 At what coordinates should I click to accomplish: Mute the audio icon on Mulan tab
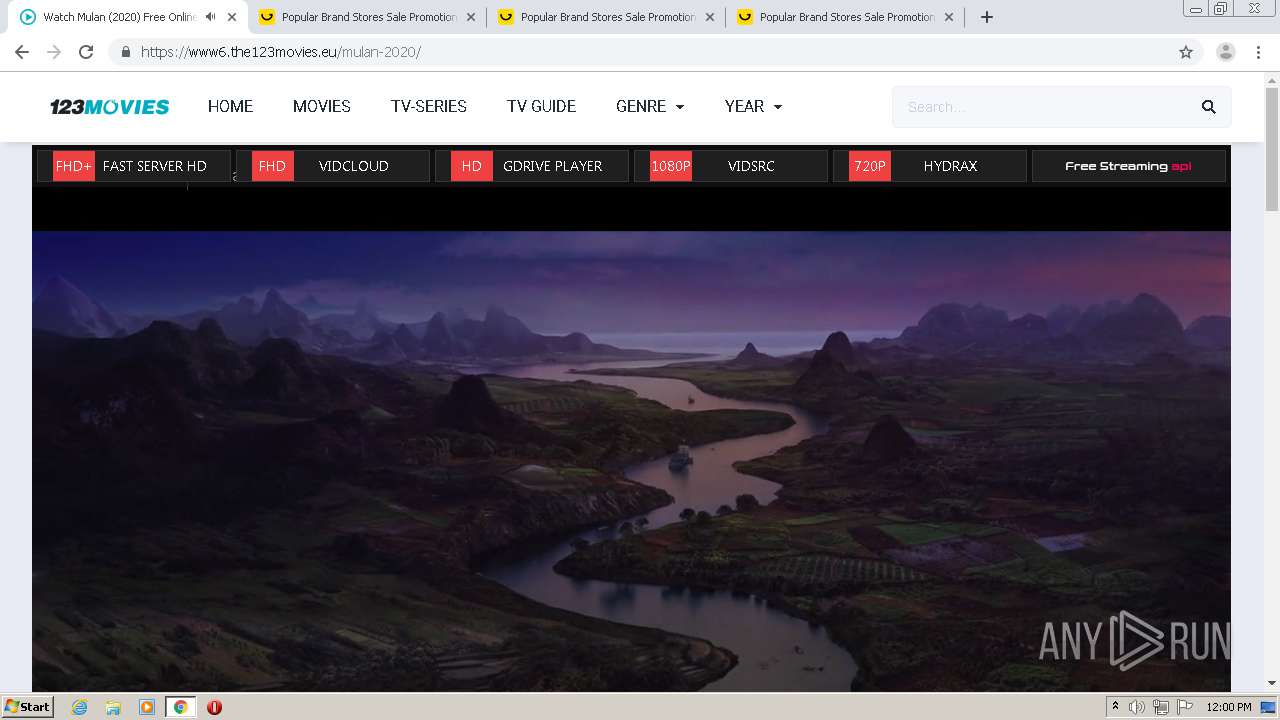click(x=211, y=17)
